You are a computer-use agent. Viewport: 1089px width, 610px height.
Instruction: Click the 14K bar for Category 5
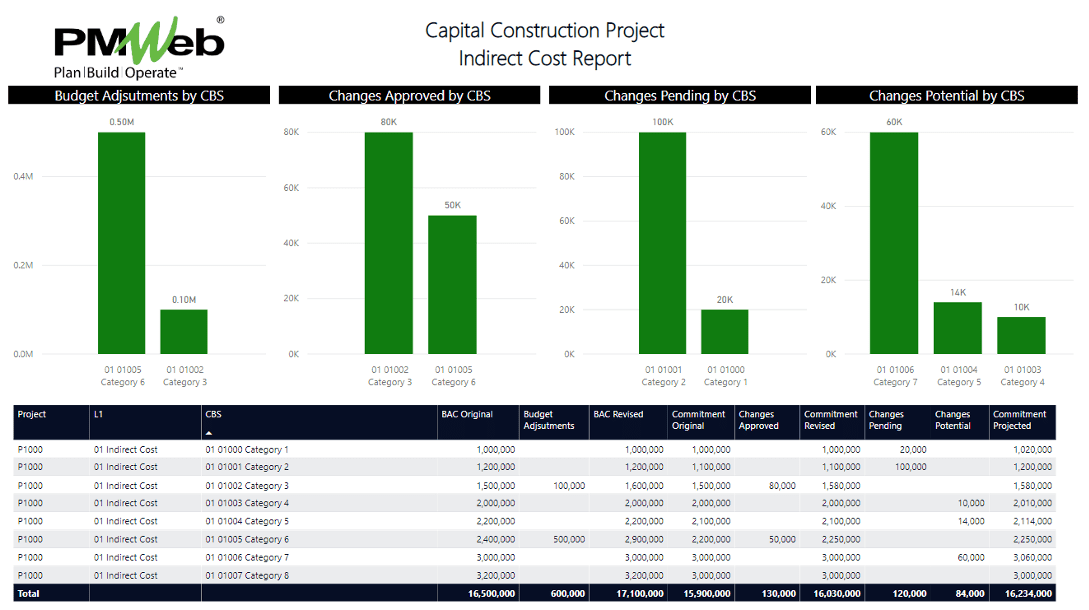pos(957,328)
